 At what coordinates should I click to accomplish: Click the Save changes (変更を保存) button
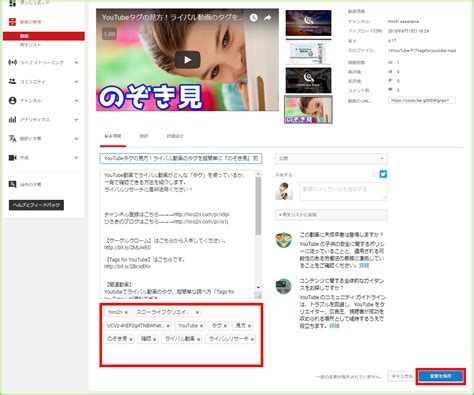(441, 376)
